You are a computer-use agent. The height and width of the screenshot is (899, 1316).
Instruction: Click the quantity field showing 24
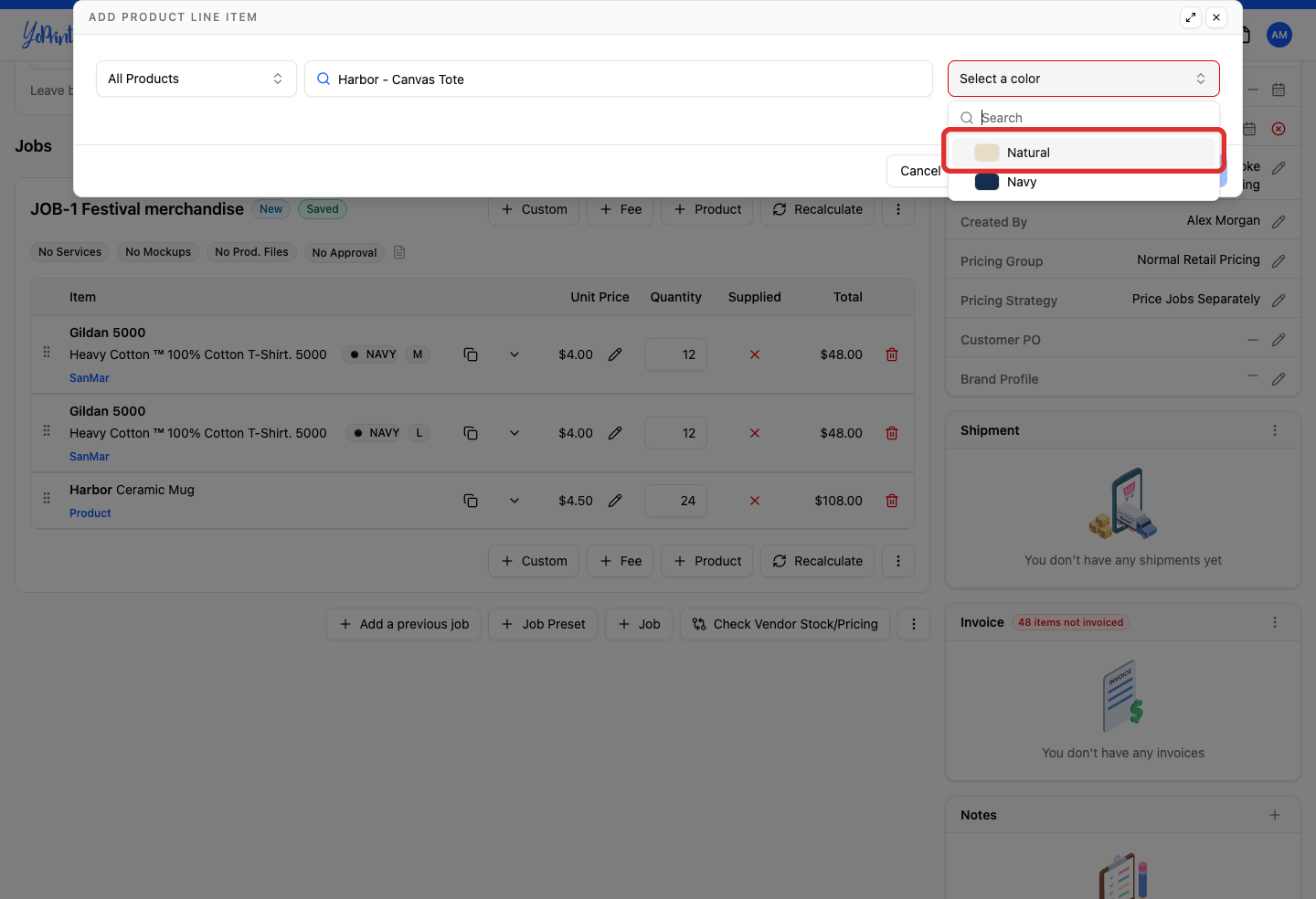point(675,501)
